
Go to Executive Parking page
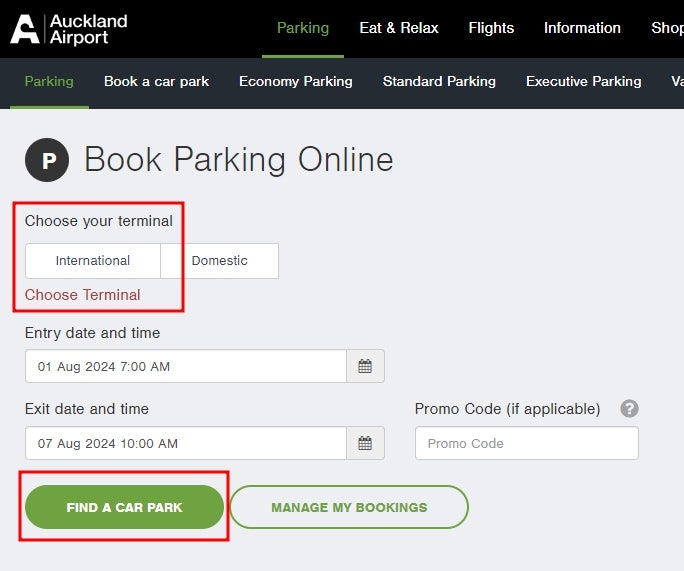(x=584, y=81)
